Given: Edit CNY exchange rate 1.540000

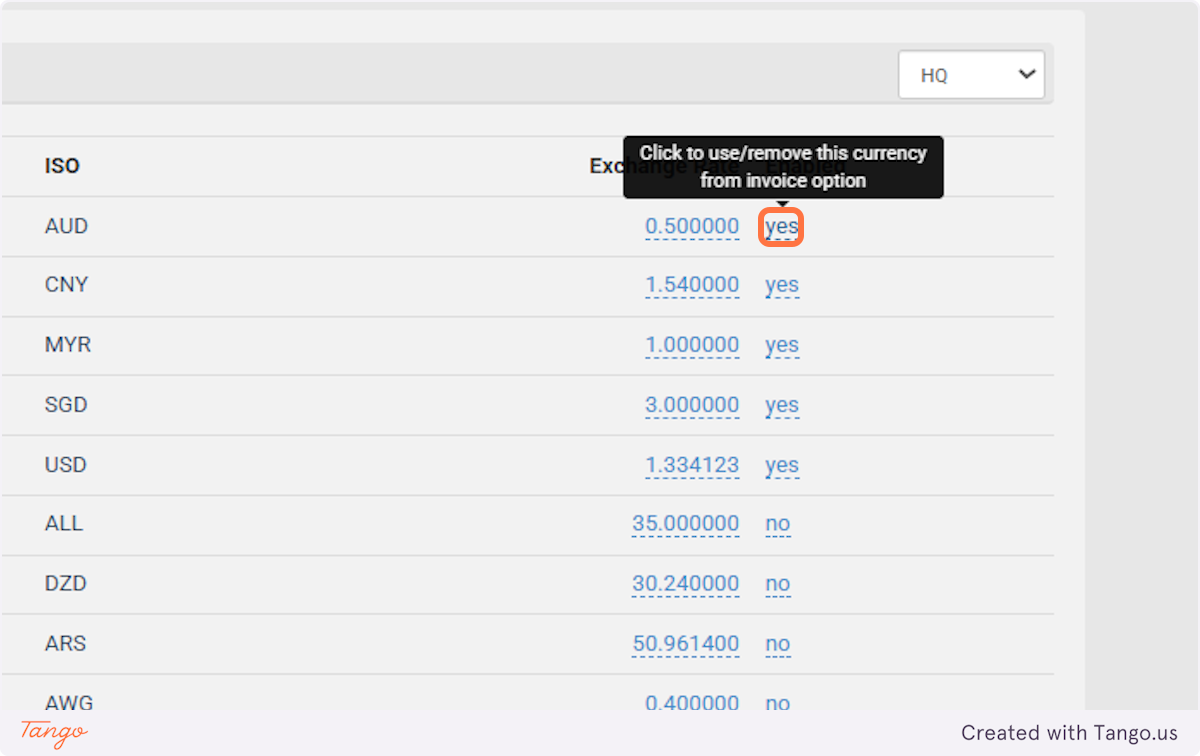Looking at the screenshot, I should pos(692,285).
